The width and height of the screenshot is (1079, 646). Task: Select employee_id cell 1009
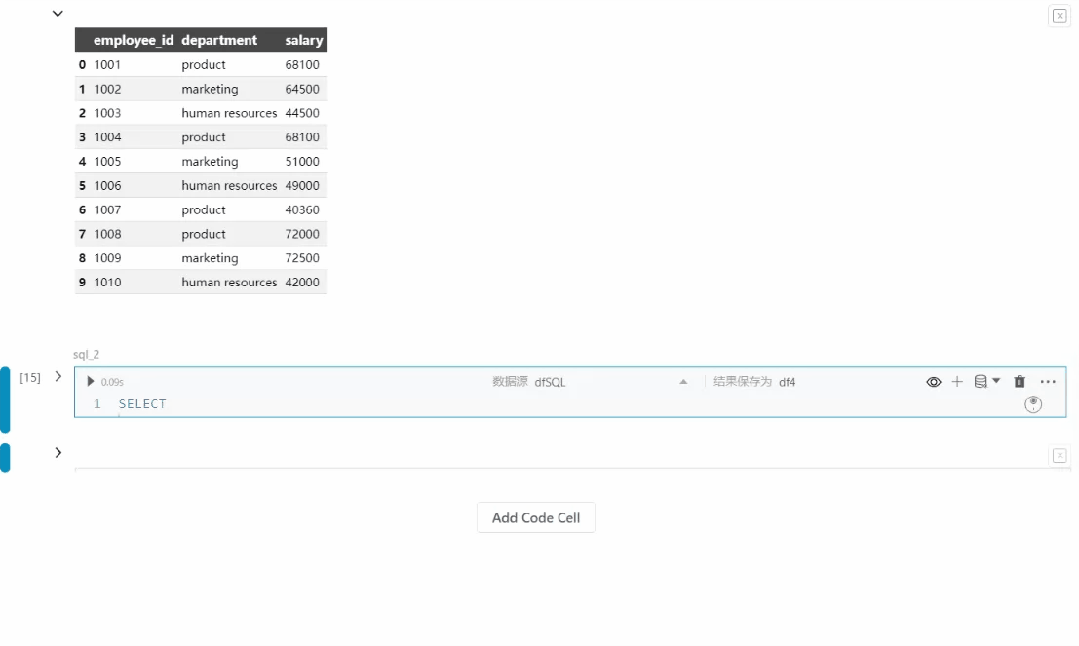pos(107,258)
